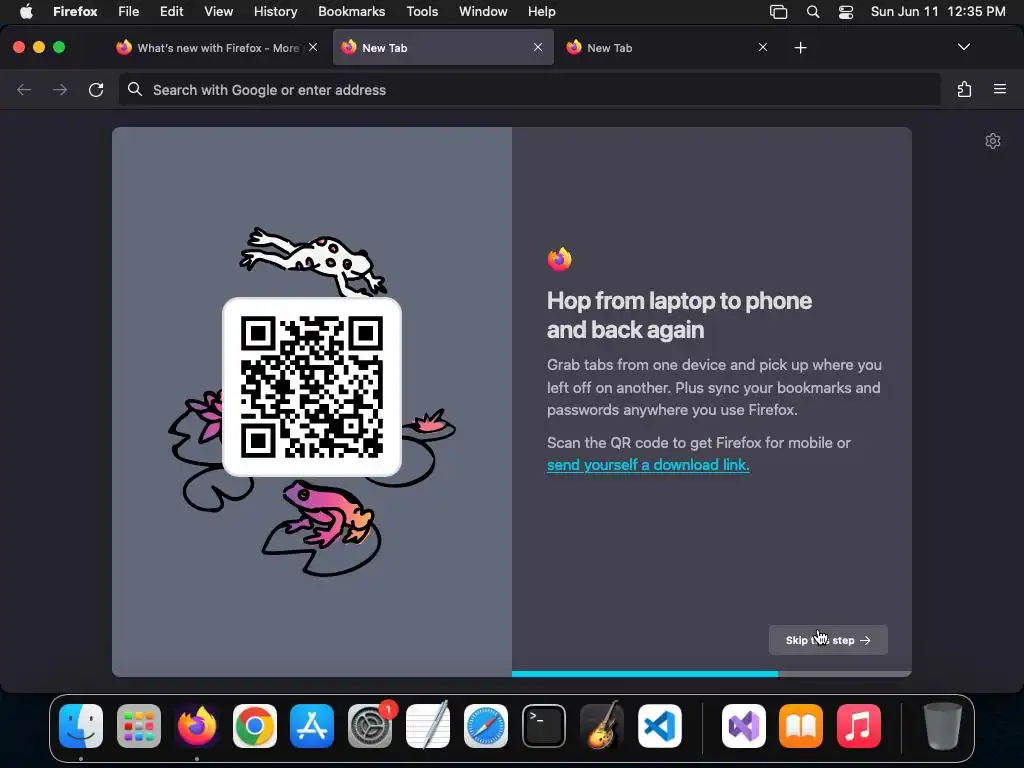Click the Stage Manager menu bar icon
Screen dimensions: 1024x768
[x=778, y=12]
